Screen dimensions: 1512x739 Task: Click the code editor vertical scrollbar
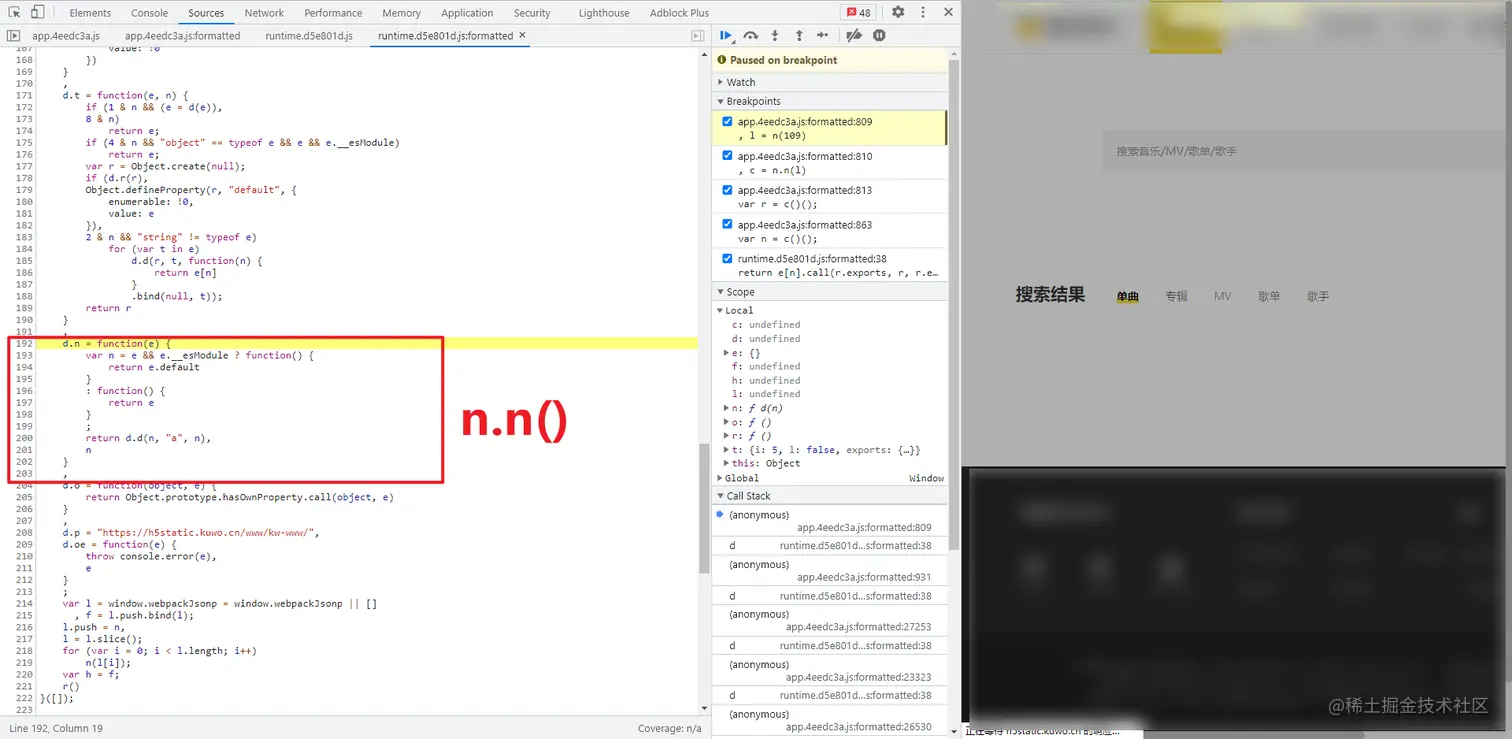click(704, 508)
